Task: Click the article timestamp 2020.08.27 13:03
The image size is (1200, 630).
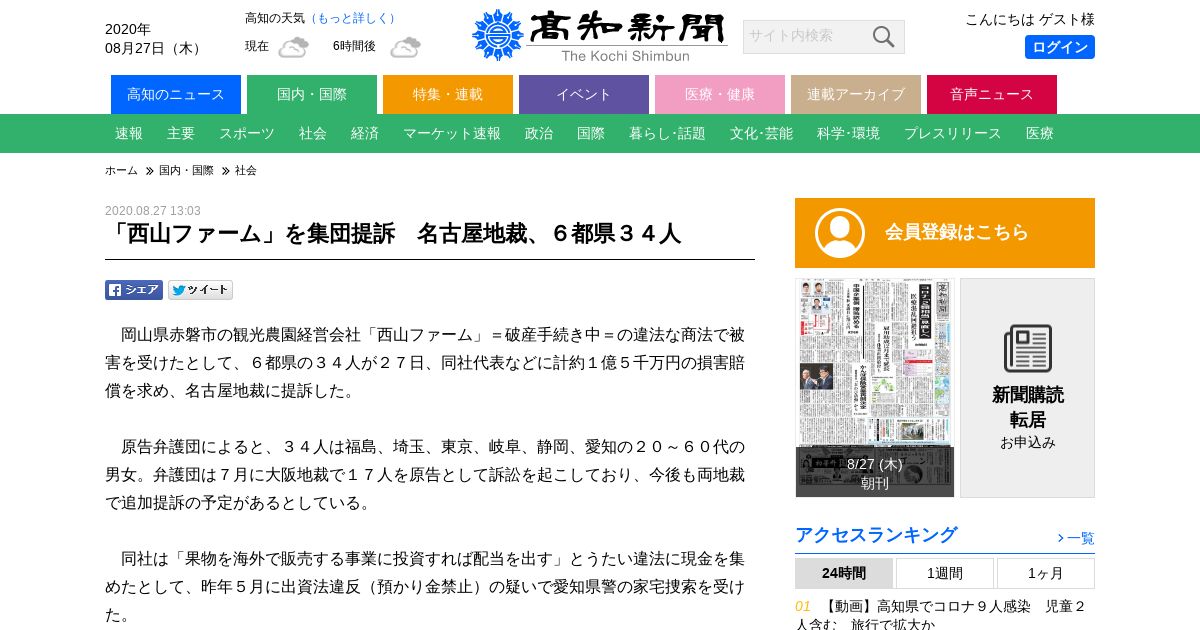Action: click(x=153, y=211)
